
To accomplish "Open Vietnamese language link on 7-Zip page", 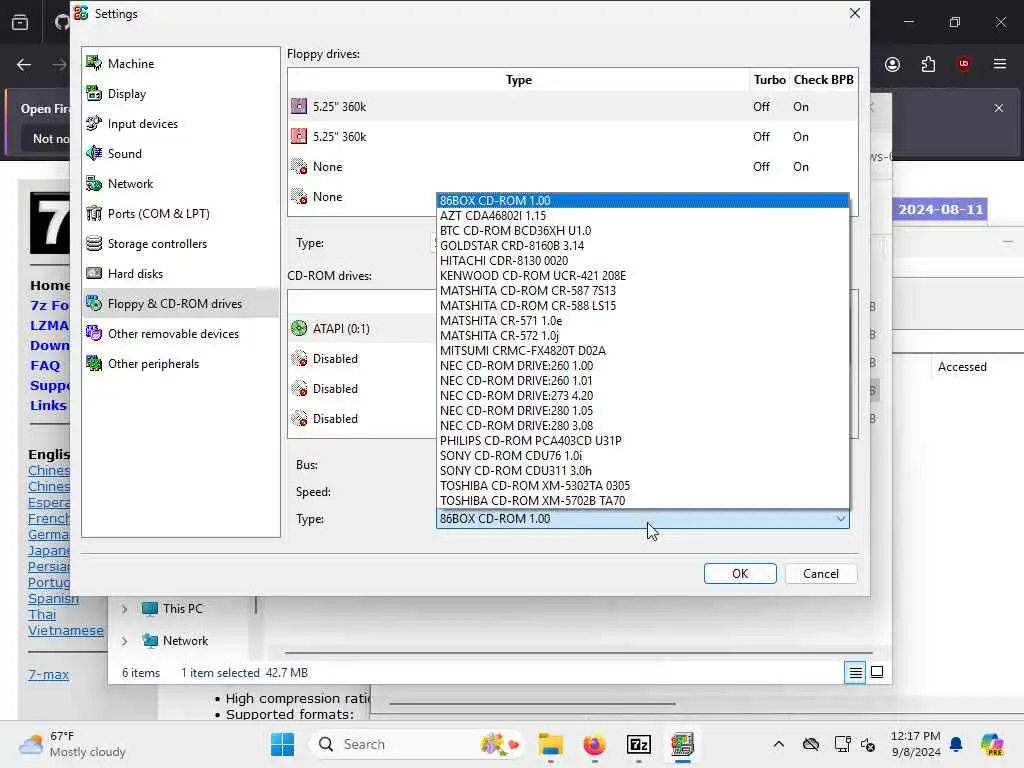I will coord(65,630).
